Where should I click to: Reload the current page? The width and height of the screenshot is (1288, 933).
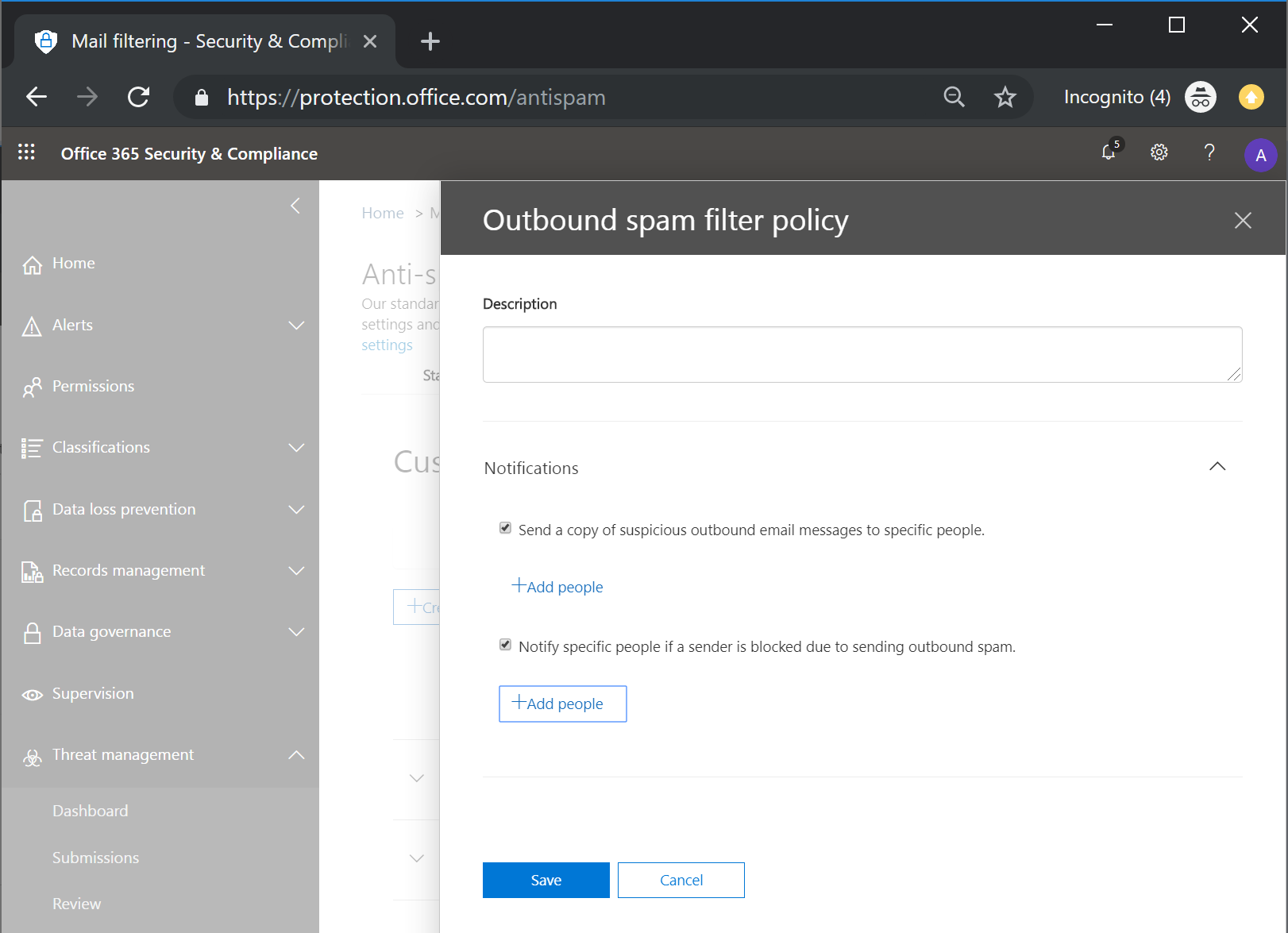pyautogui.click(x=139, y=97)
